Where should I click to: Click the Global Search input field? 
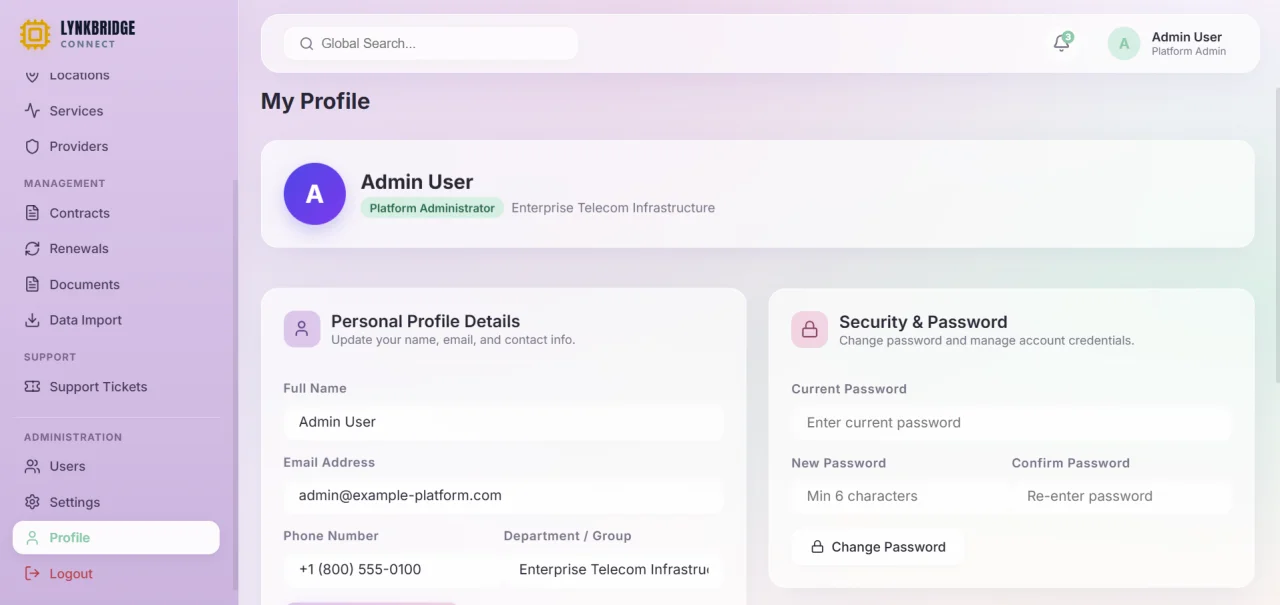pyautogui.click(x=431, y=43)
